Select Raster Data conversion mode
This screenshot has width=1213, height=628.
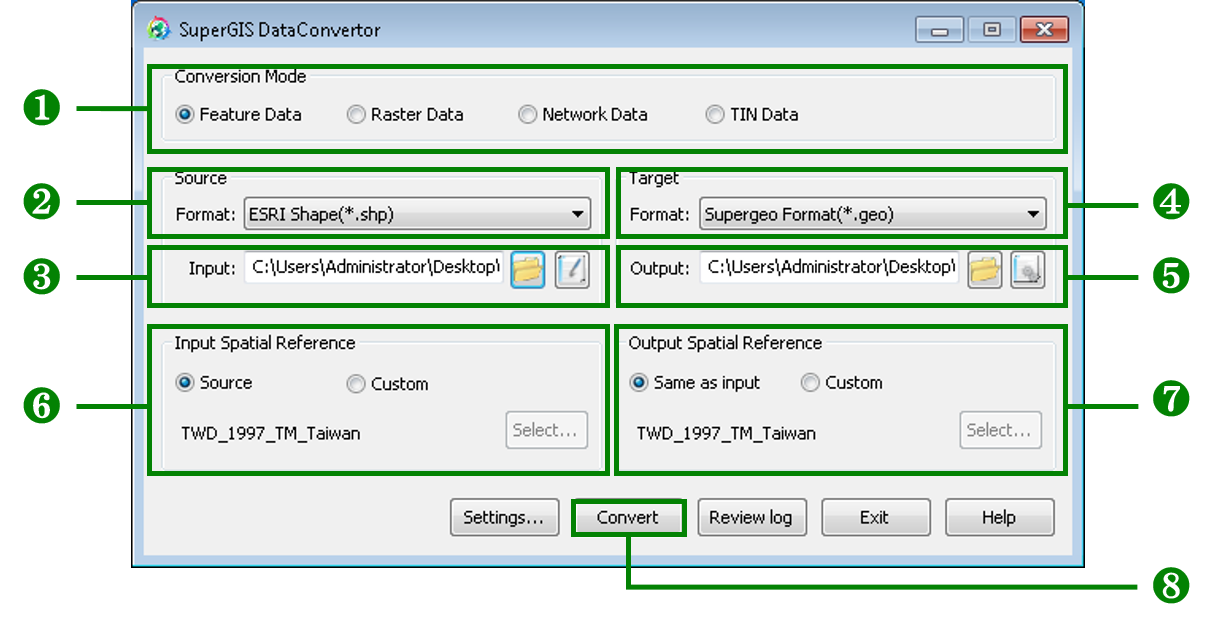point(405,115)
